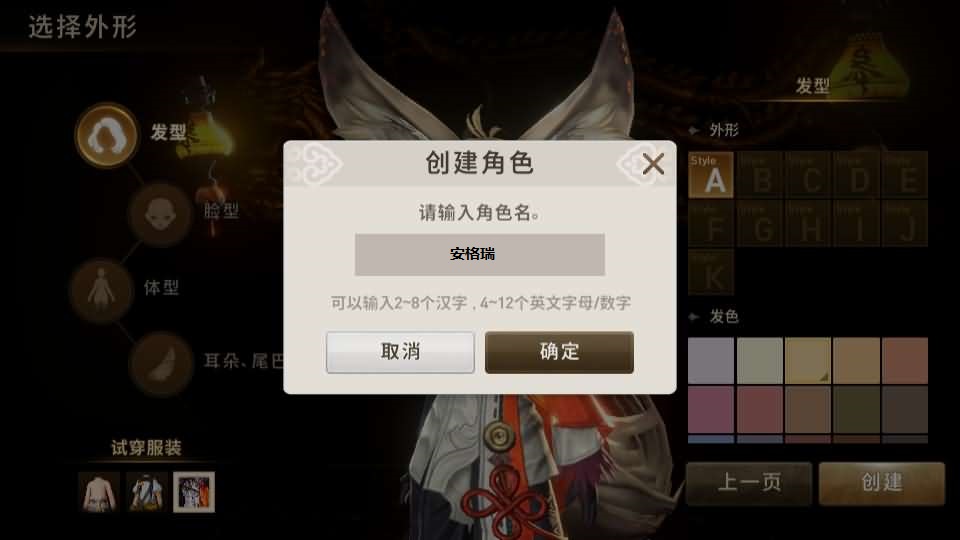Try on the second outfit thumbnail
Screen dimensions: 960x540
coord(147,492)
